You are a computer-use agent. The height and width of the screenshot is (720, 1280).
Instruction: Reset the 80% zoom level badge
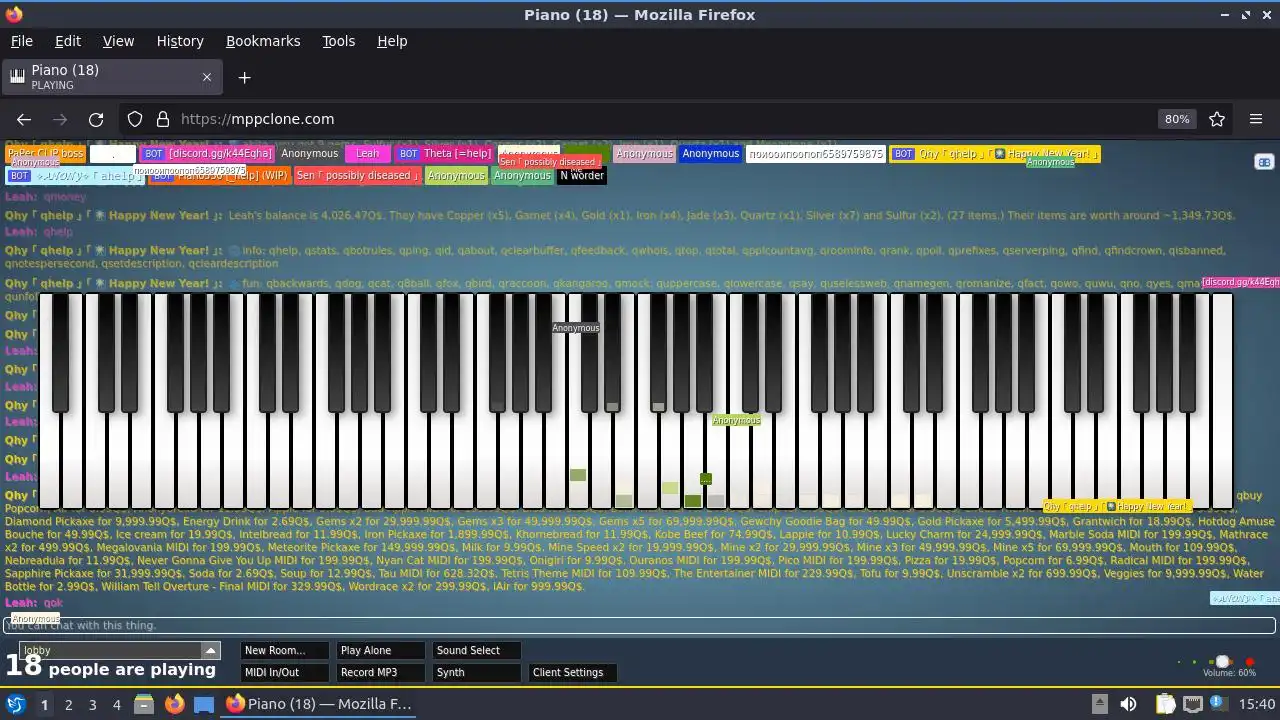pos(1177,119)
